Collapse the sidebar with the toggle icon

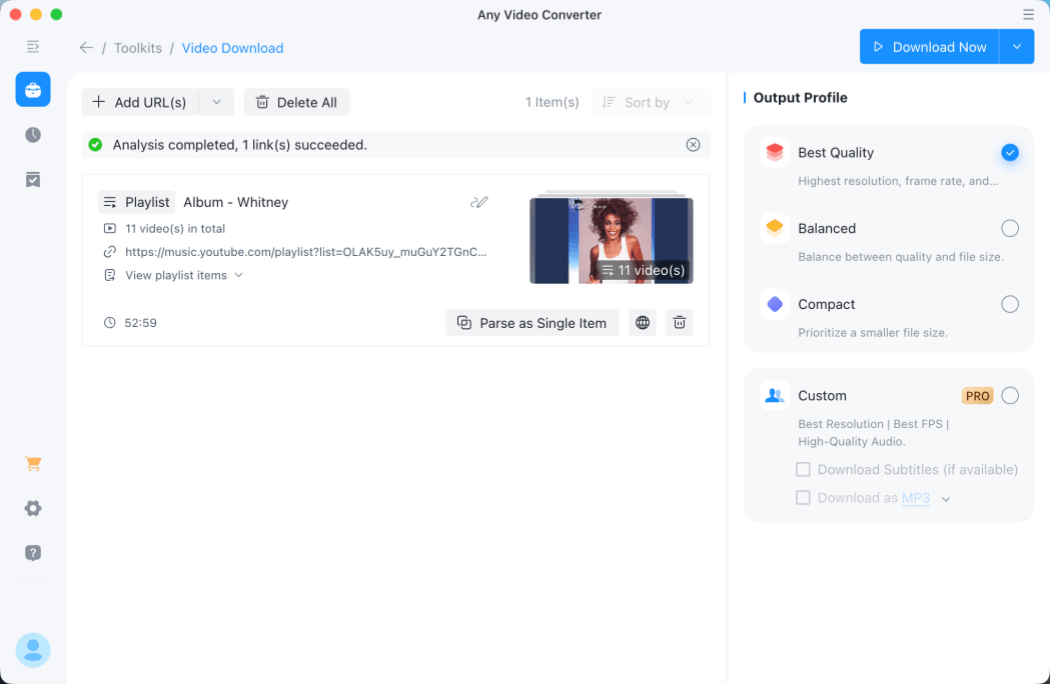(x=33, y=46)
